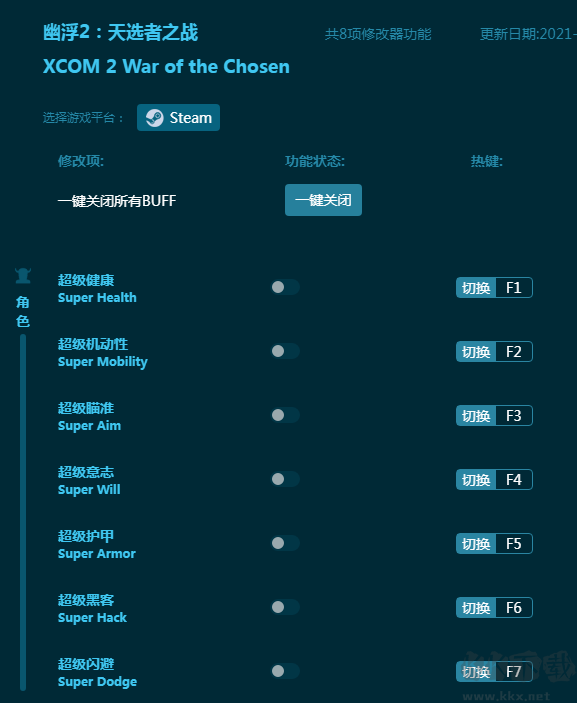
Task: Click 切换 button for F7 hotkey
Action: point(476,672)
